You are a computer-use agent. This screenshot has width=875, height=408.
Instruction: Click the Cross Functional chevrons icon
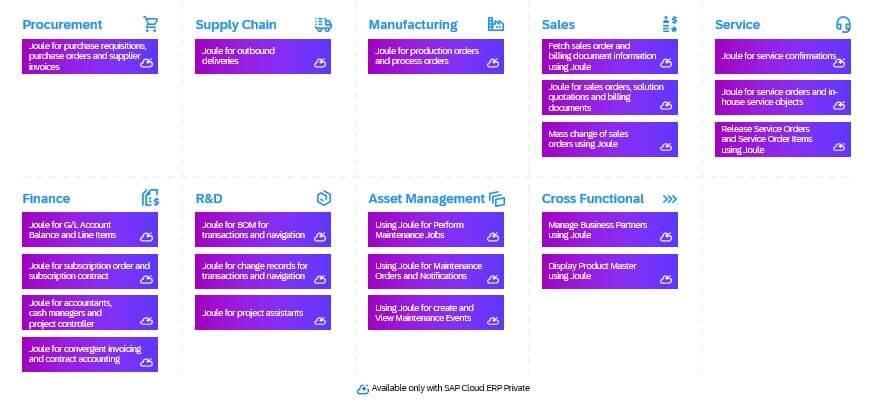[x=670, y=198]
